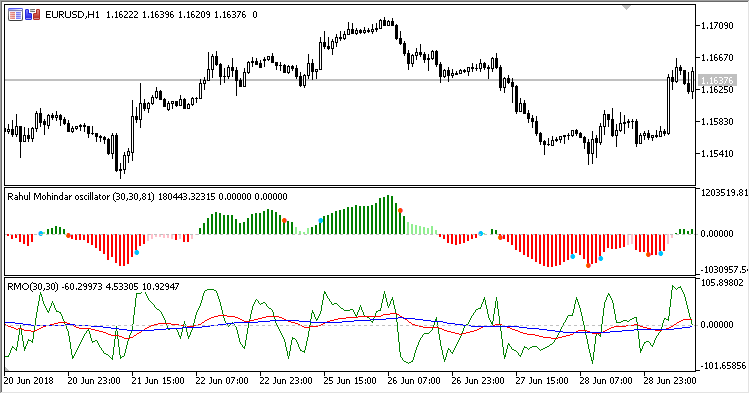Image resolution: width=750 pixels, height=394 pixels.
Task: Click the 1.15410 price axis label
Action: pyautogui.click(x=717, y=153)
